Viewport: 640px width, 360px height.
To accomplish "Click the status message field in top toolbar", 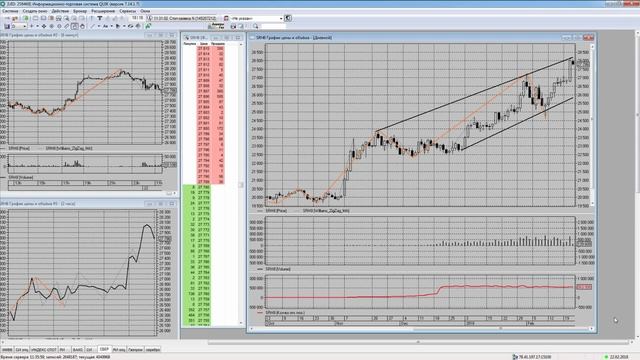I will pos(184,18).
